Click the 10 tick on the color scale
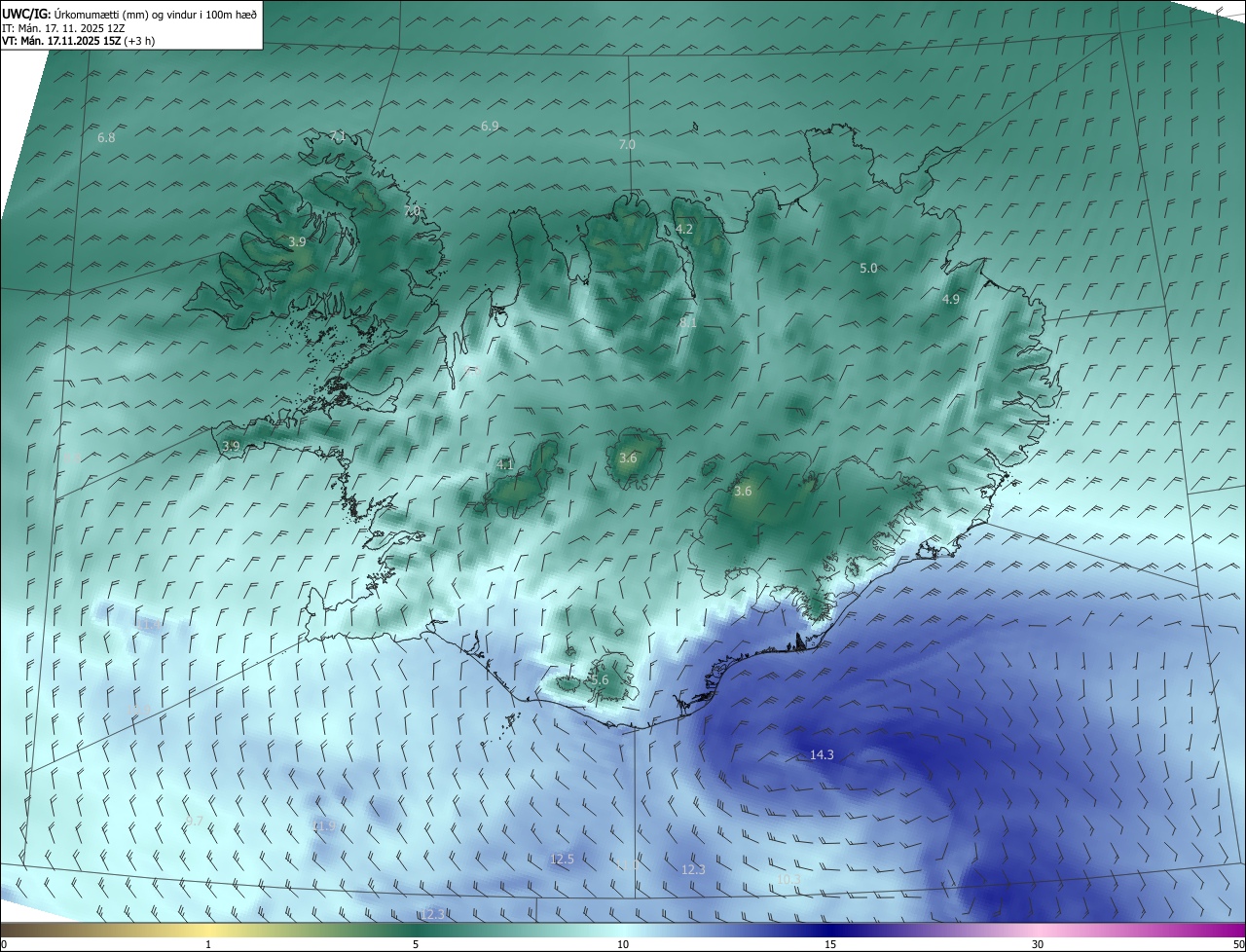 tap(623, 945)
